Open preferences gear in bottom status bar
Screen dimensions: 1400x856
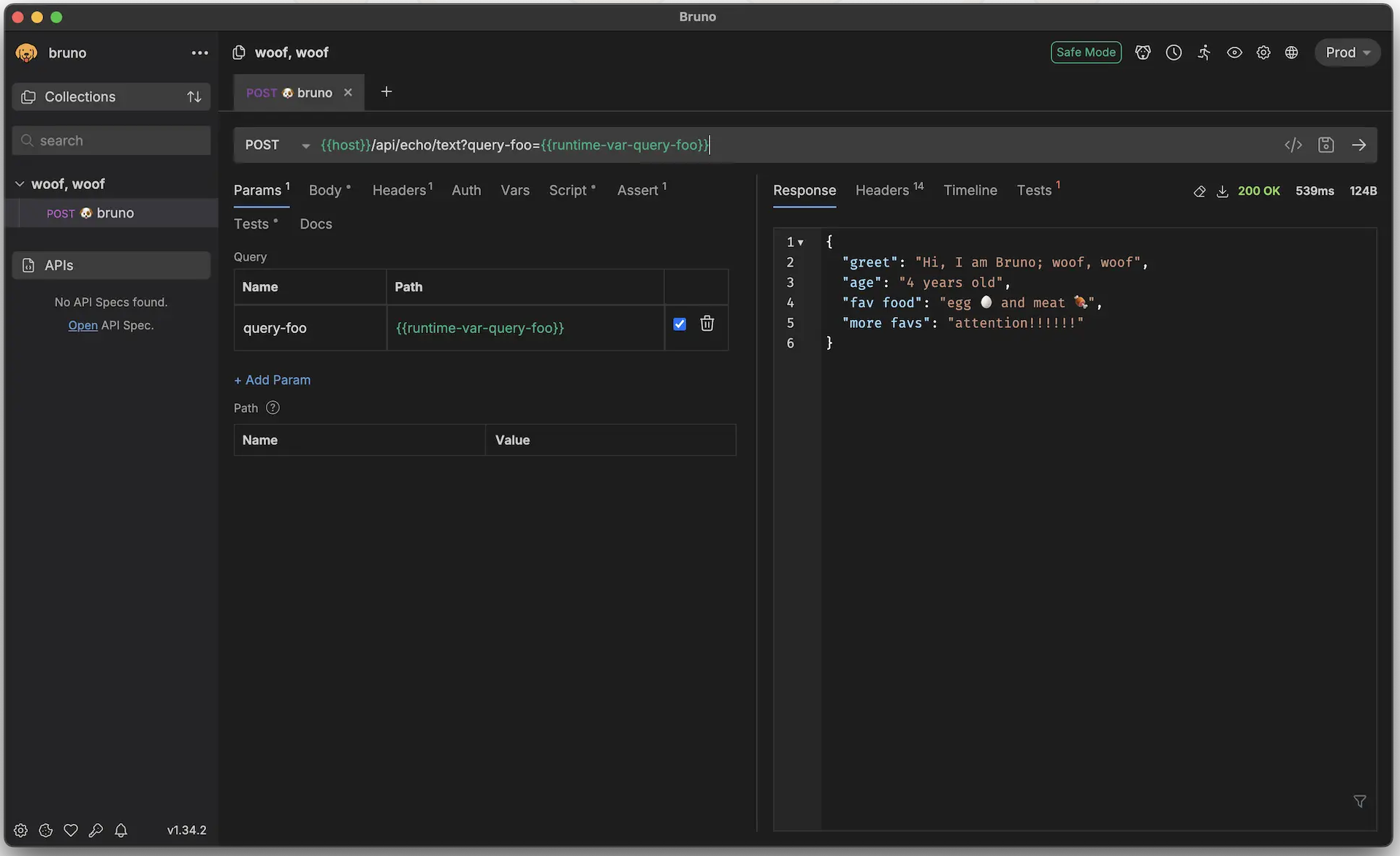(x=20, y=830)
